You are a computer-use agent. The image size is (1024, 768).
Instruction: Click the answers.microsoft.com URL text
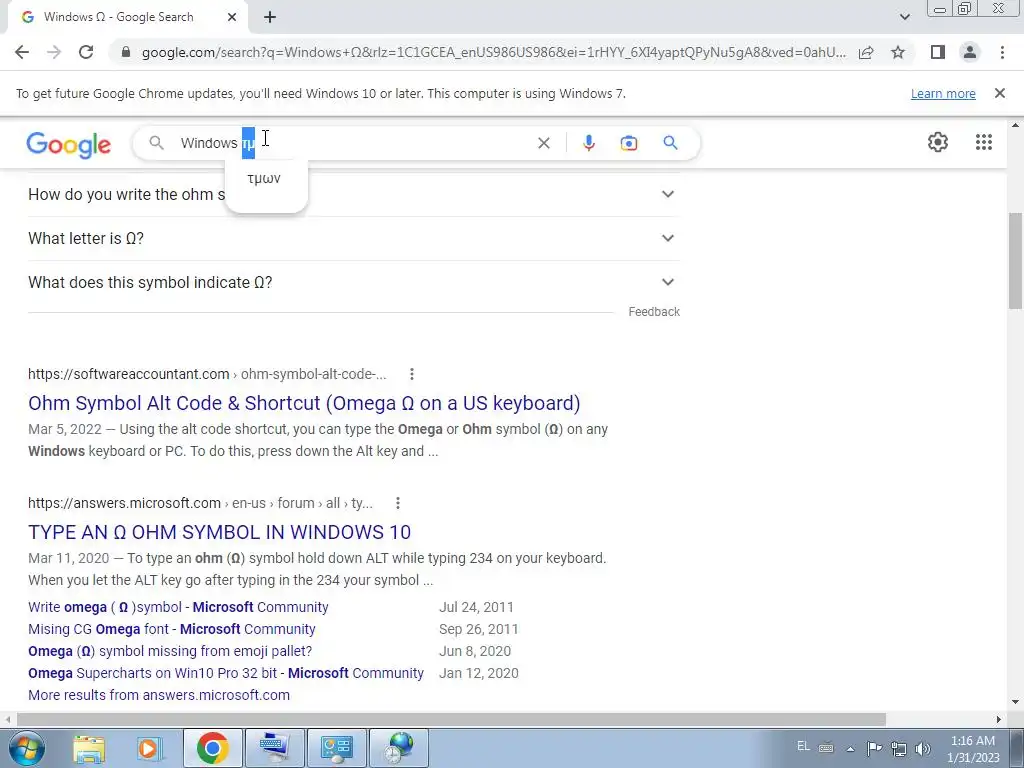click(x=124, y=503)
